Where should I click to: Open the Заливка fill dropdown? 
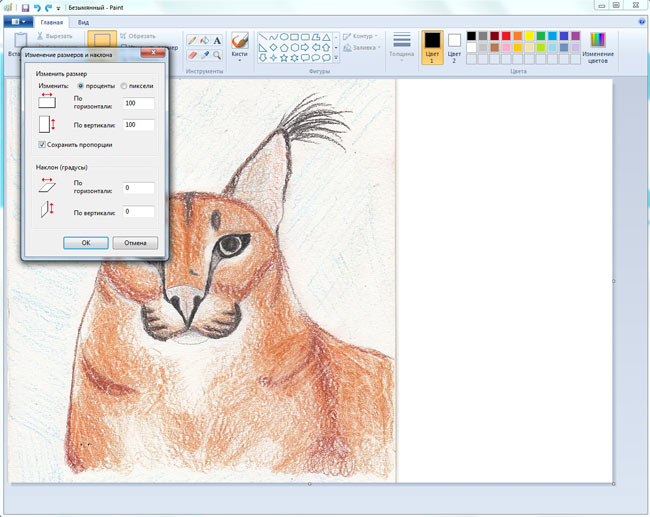pyautogui.click(x=361, y=48)
